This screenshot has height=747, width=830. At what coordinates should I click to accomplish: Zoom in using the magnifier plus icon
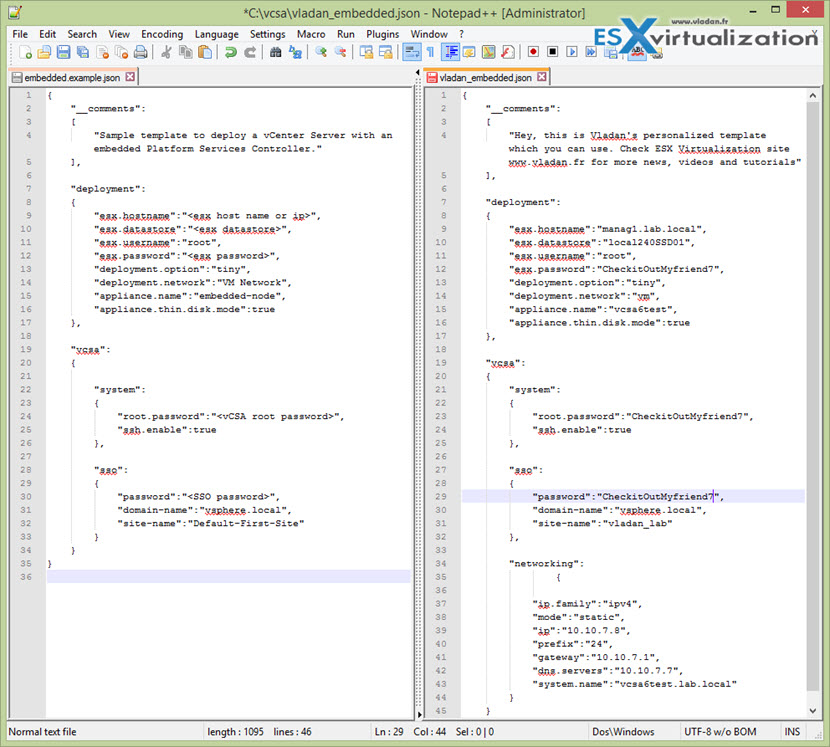pos(321,52)
